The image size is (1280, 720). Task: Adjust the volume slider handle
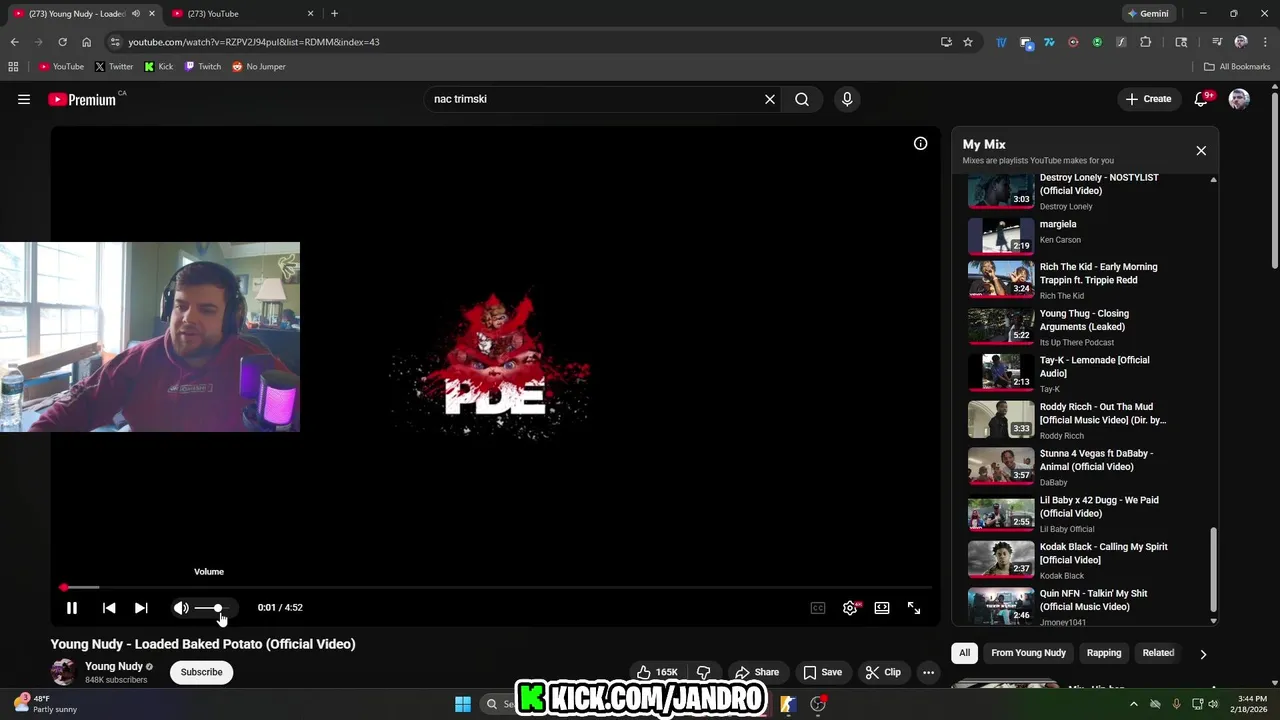pos(217,608)
